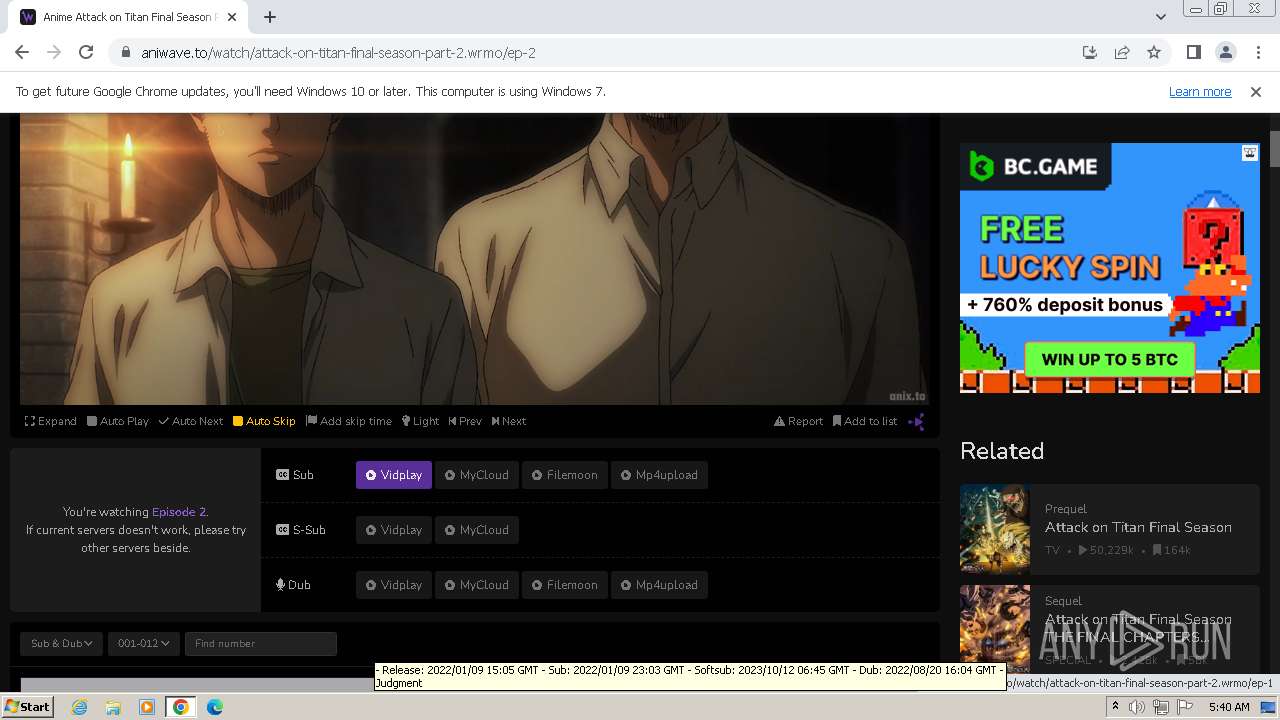Open the tab search dropdown
Viewport: 1280px width, 720px height.
point(1160,17)
